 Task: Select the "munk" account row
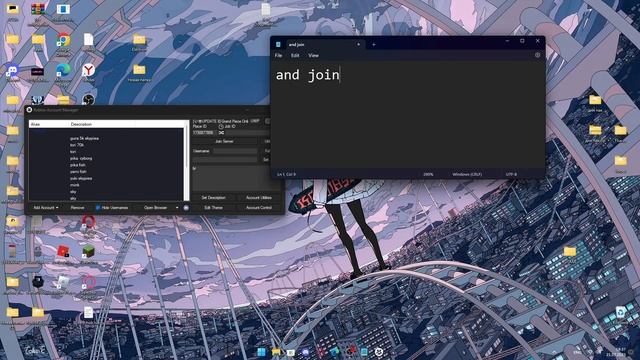[106, 185]
